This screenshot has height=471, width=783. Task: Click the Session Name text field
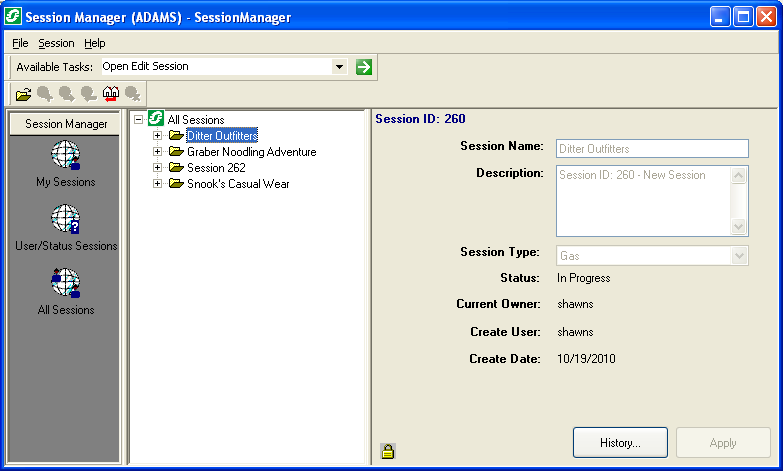(x=652, y=148)
